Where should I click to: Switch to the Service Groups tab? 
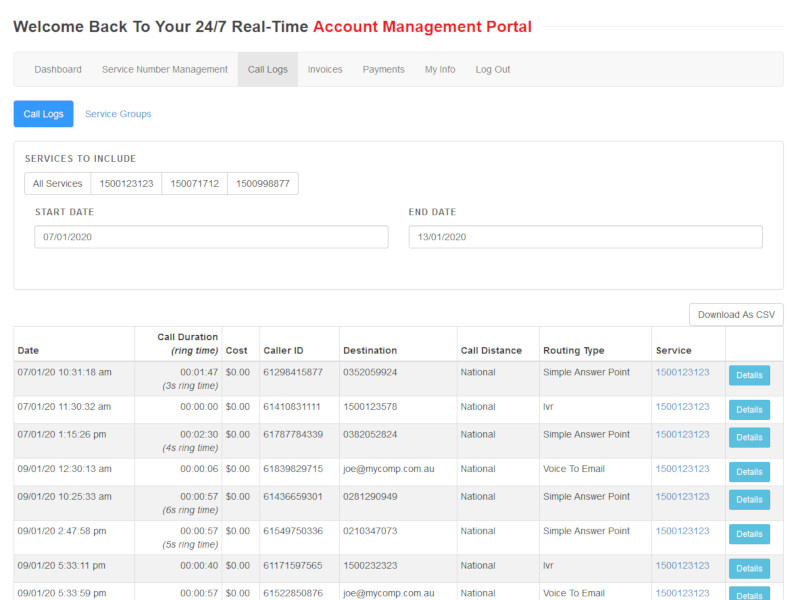(x=118, y=114)
